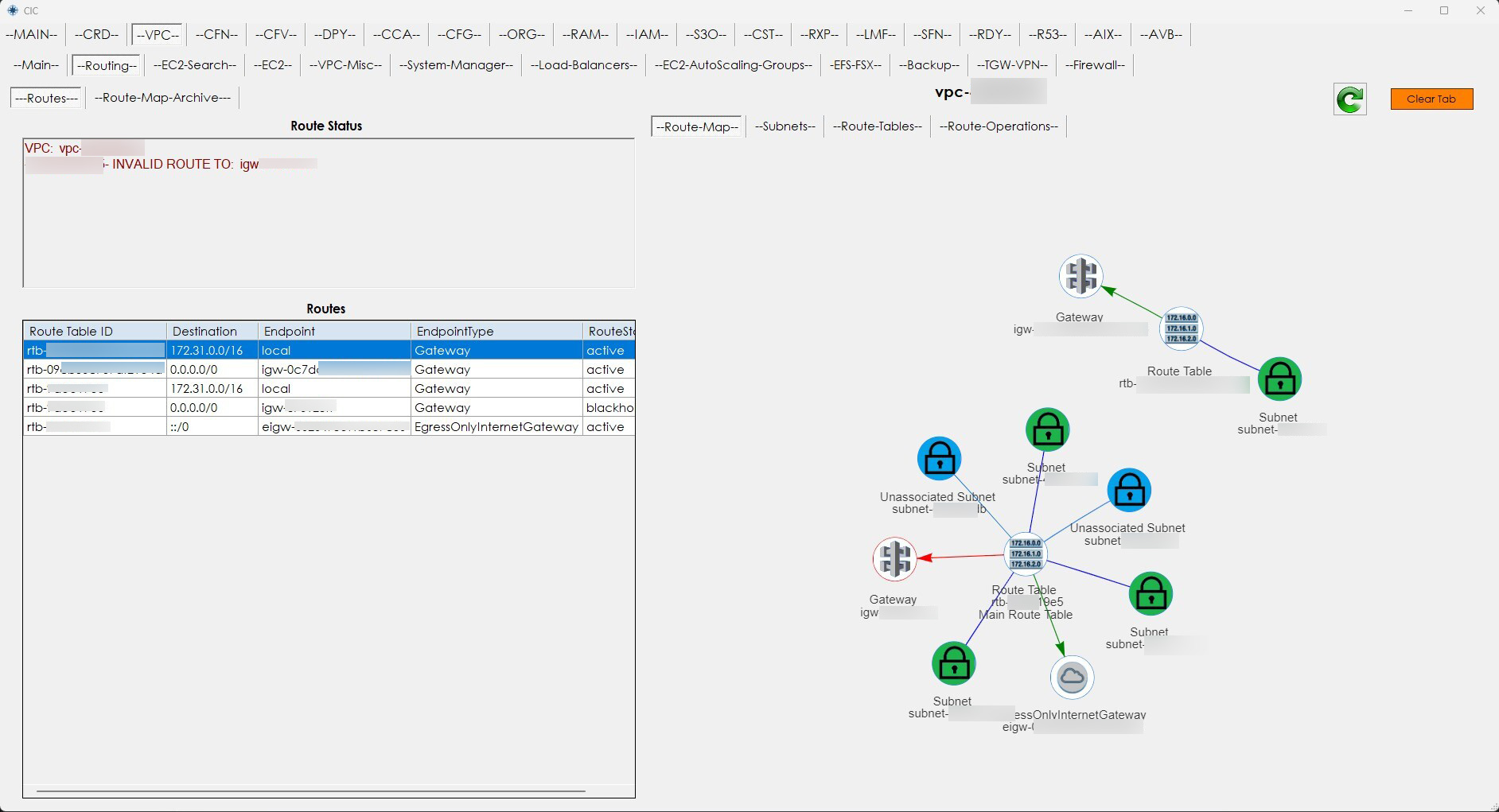The height and width of the screenshot is (812, 1499).
Task: Select the green Subnet lock at bottom left
Action: pos(953,664)
